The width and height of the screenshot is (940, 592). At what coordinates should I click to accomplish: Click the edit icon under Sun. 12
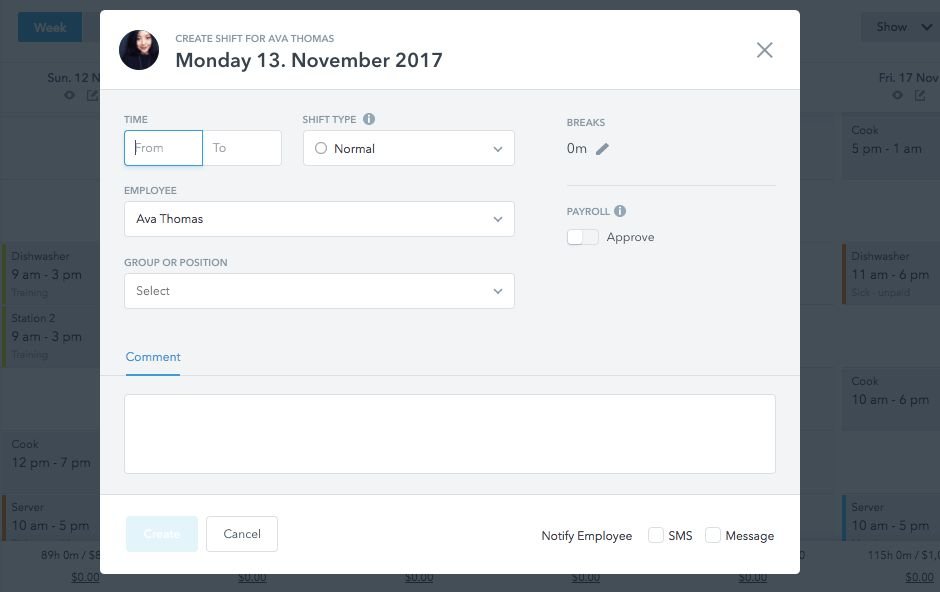coord(93,95)
